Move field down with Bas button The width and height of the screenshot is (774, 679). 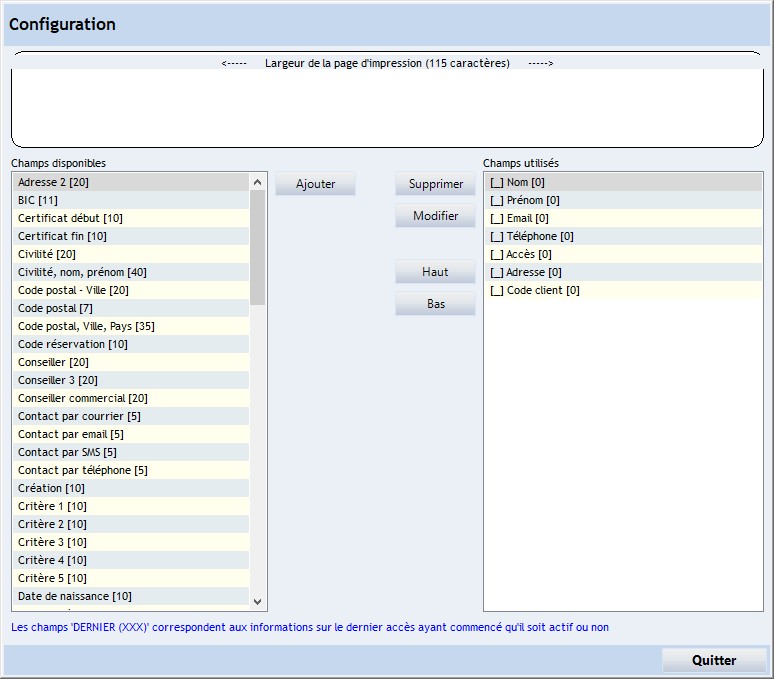click(435, 304)
